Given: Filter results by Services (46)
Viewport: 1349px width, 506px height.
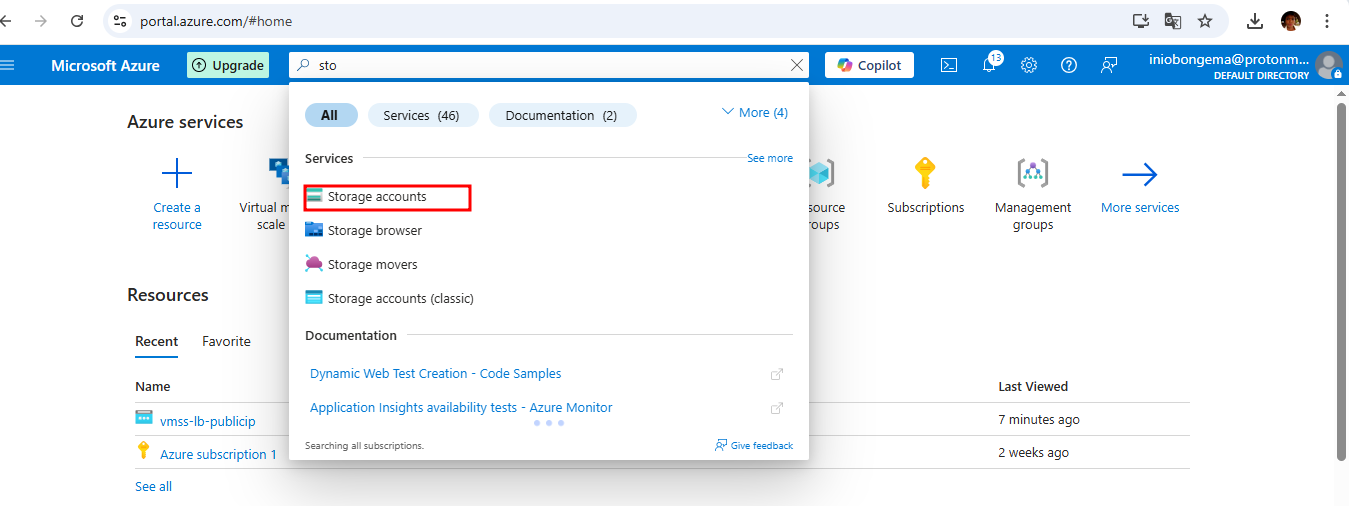Looking at the screenshot, I should coord(421,115).
